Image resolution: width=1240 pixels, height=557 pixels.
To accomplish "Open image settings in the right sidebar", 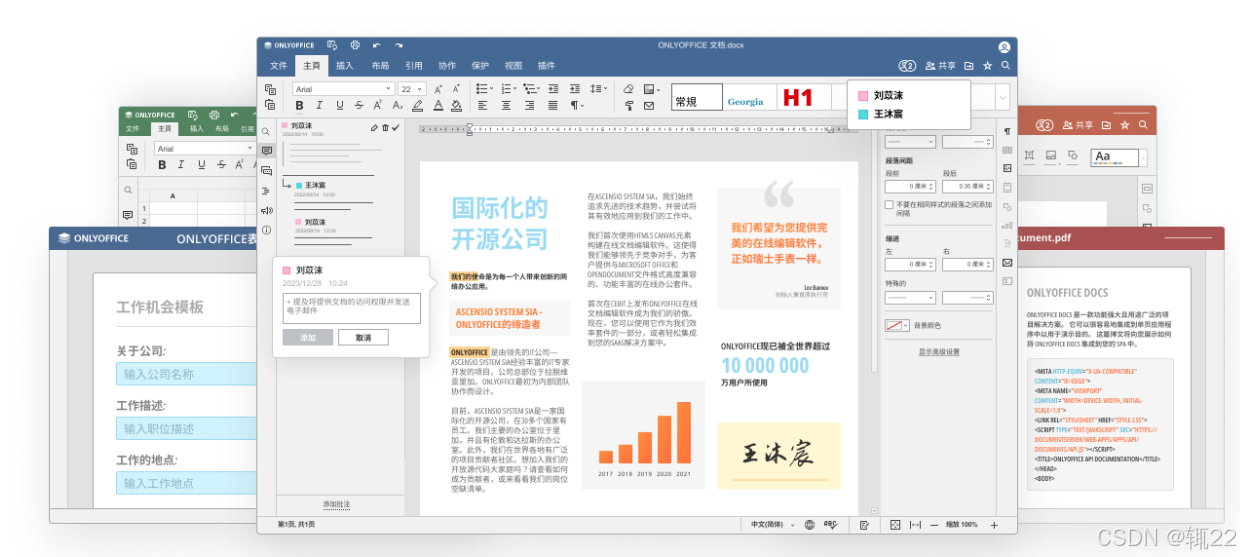I will tap(1007, 168).
